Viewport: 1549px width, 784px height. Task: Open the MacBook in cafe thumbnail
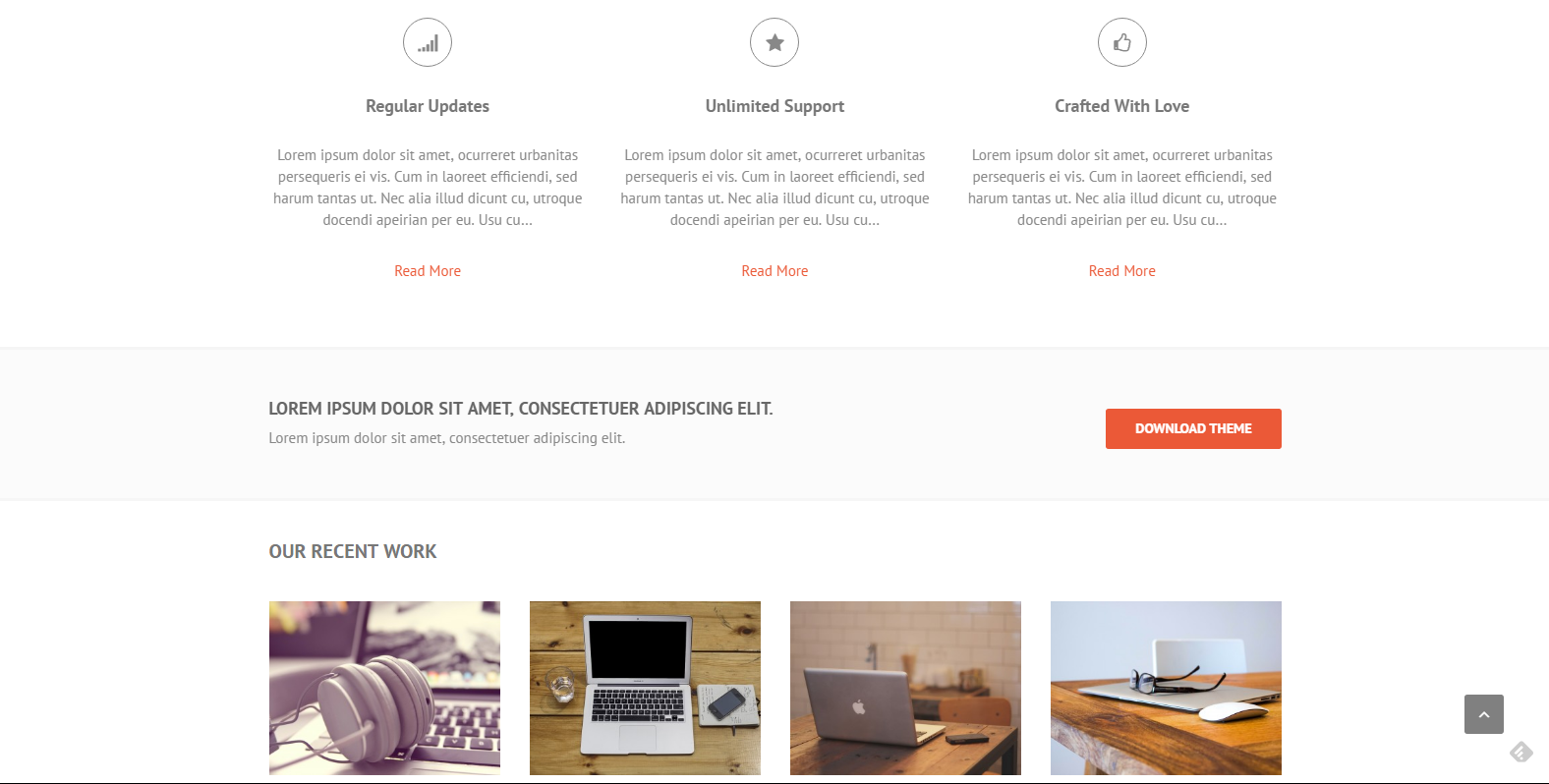pyautogui.click(x=905, y=688)
